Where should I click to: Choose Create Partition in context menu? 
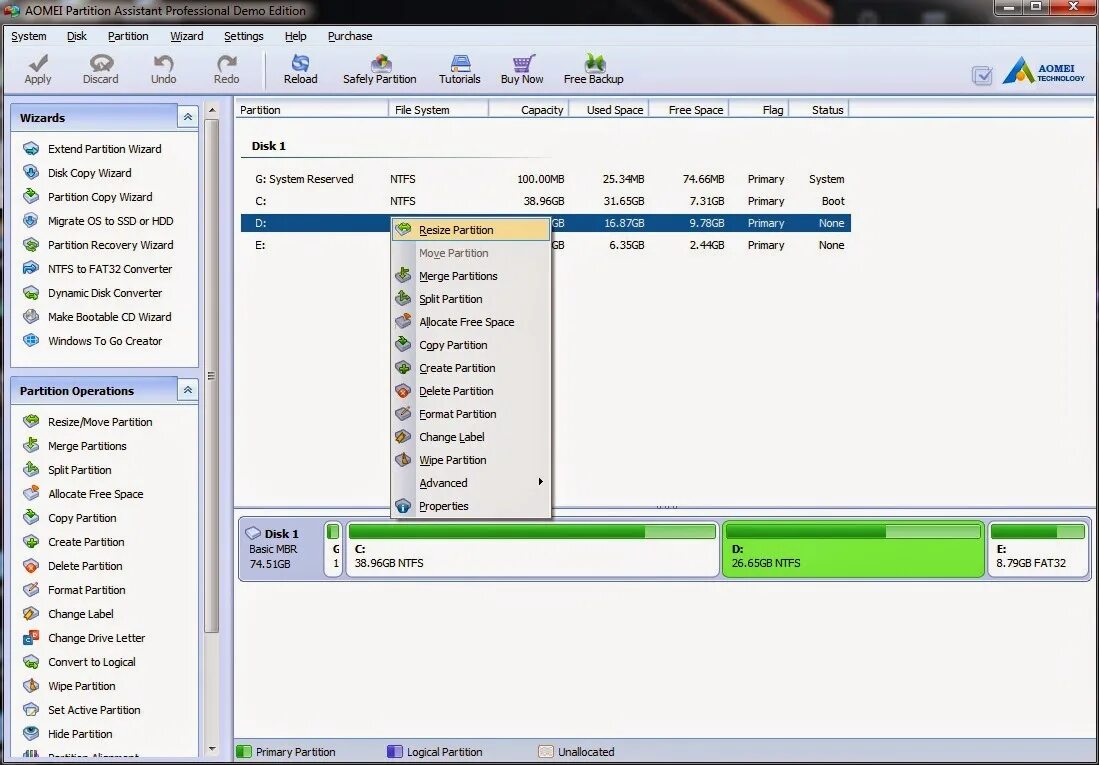pos(470,368)
